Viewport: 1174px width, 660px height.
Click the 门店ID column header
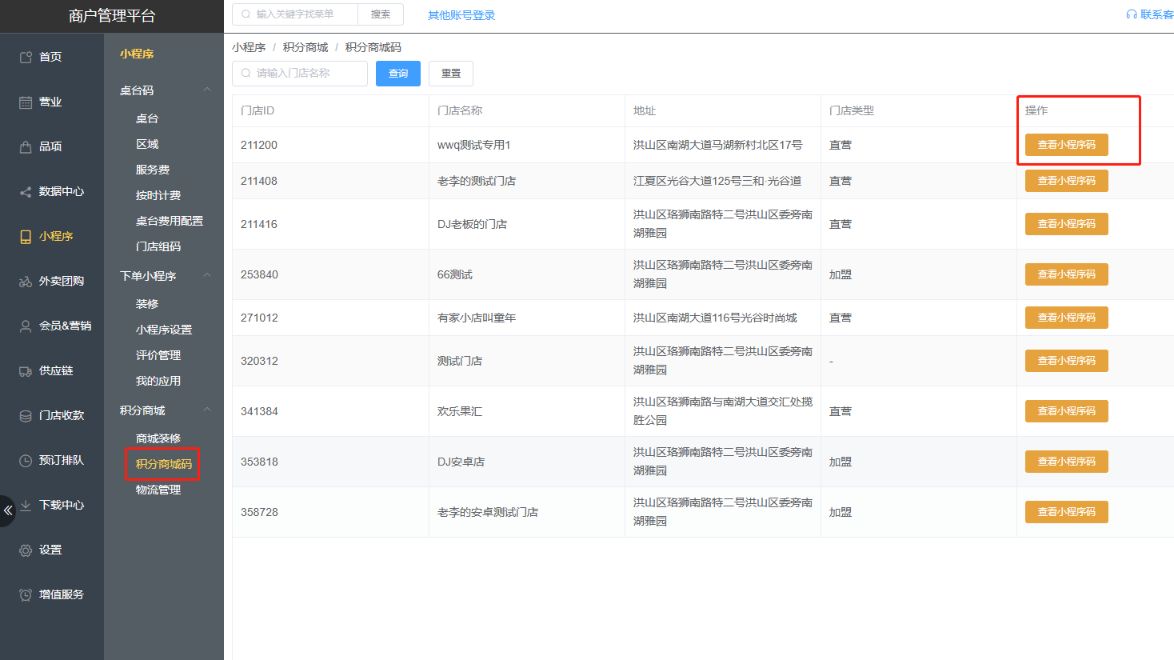point(258,110)
